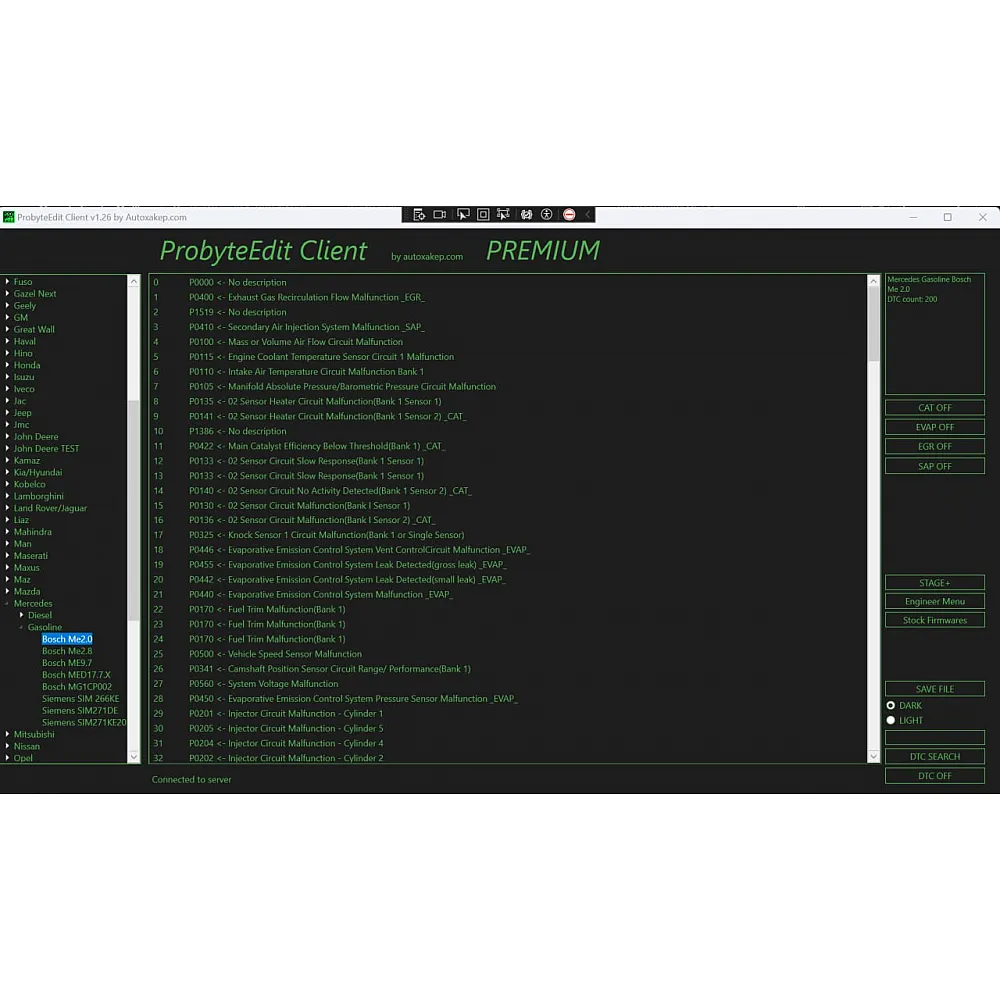Expand the Mitsubishi tree node

click(x=8, y=734)
